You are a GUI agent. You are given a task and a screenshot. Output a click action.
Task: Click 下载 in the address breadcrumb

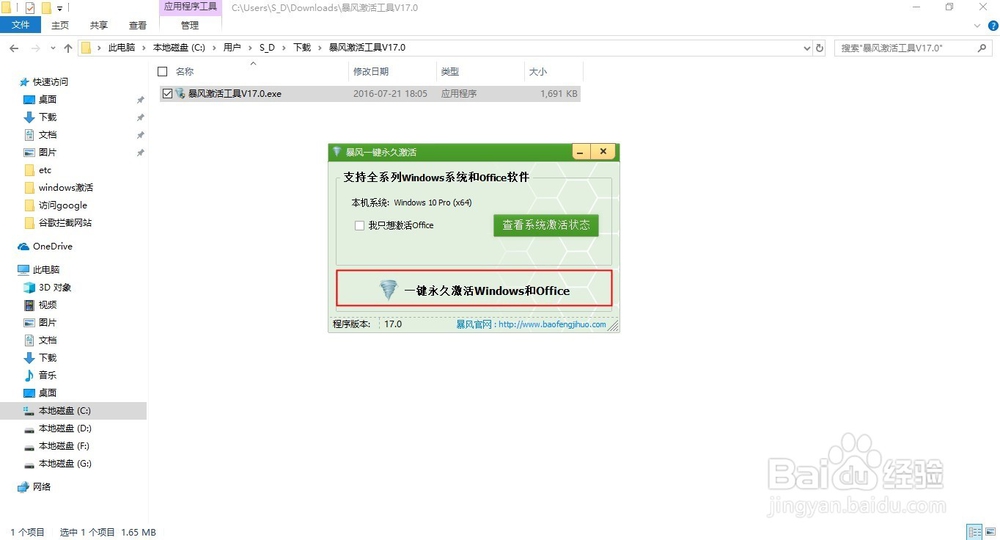pos(302,48)
